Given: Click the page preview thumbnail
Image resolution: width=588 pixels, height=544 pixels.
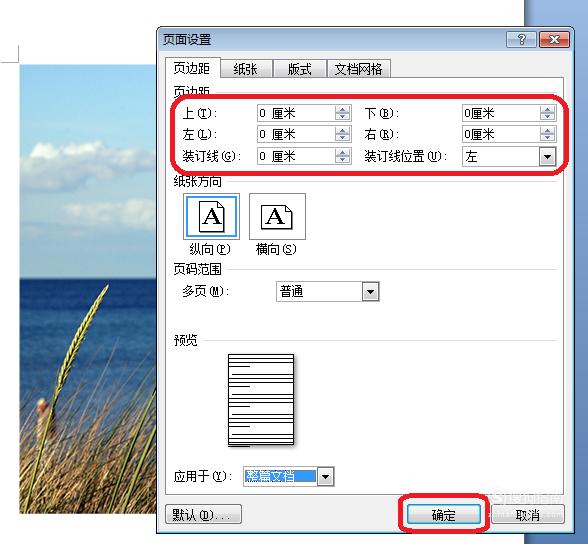Looking at the screenshot, I should pos(261,400).
